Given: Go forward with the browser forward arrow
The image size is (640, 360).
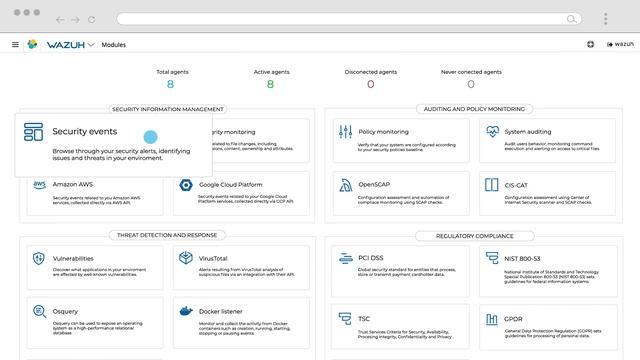Looking at the screenshot, I should click(x=75, y=20).
